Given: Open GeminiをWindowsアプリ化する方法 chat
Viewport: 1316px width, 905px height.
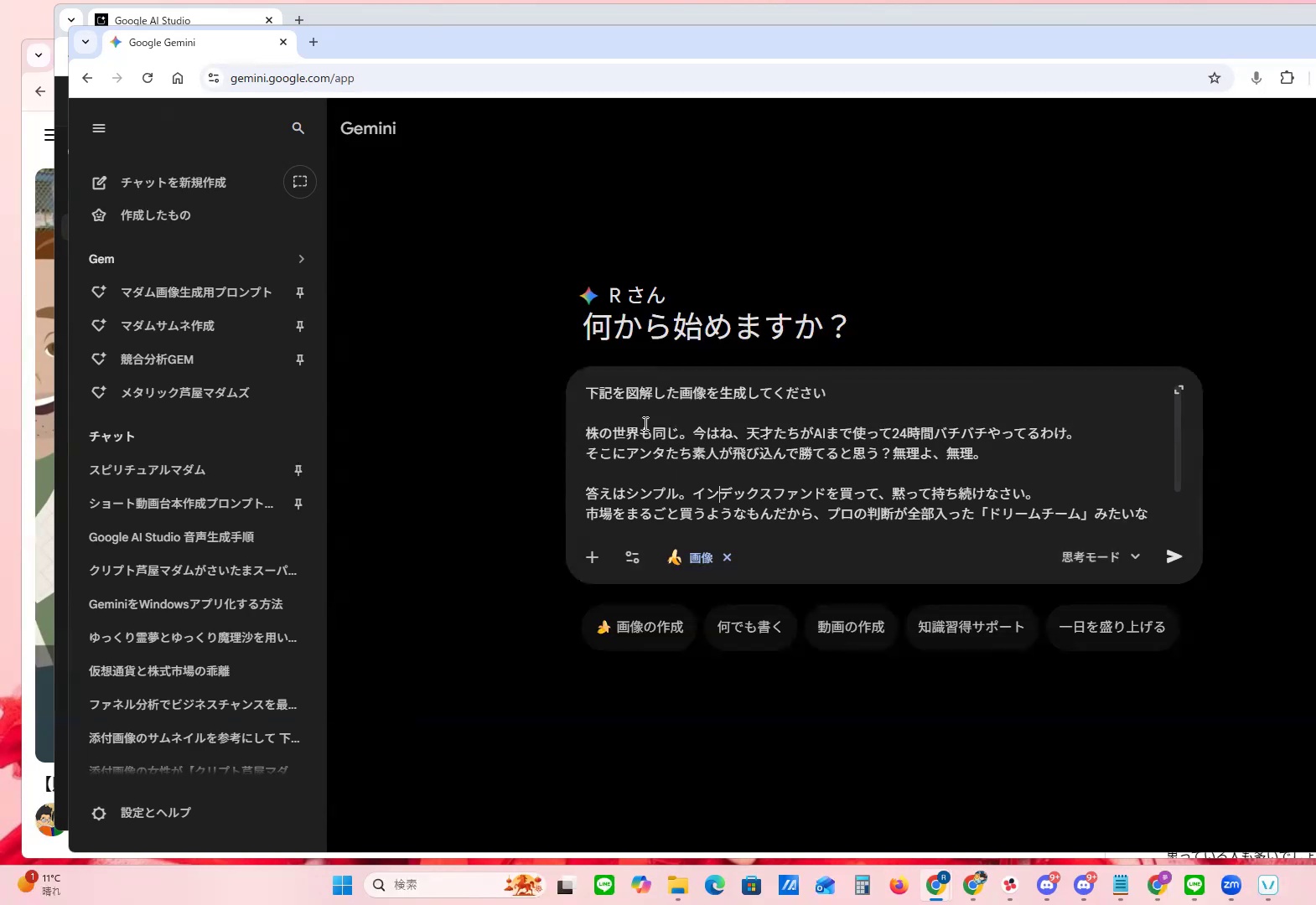Looking at the screenshot, I should point(186,604).
